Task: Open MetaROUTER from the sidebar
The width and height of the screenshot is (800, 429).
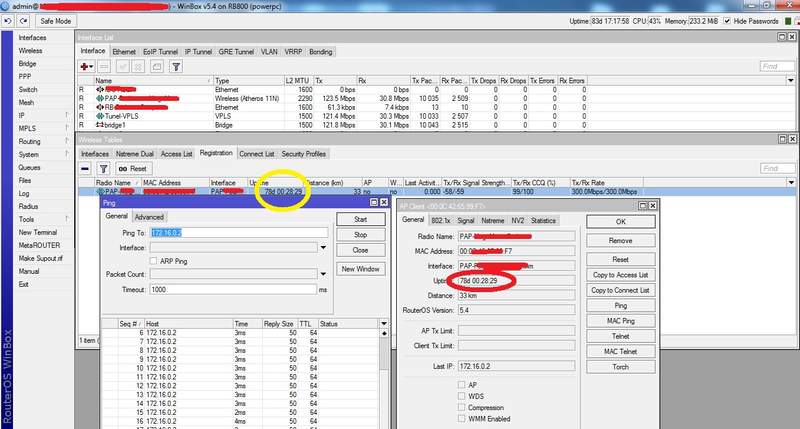Action: 39,245
